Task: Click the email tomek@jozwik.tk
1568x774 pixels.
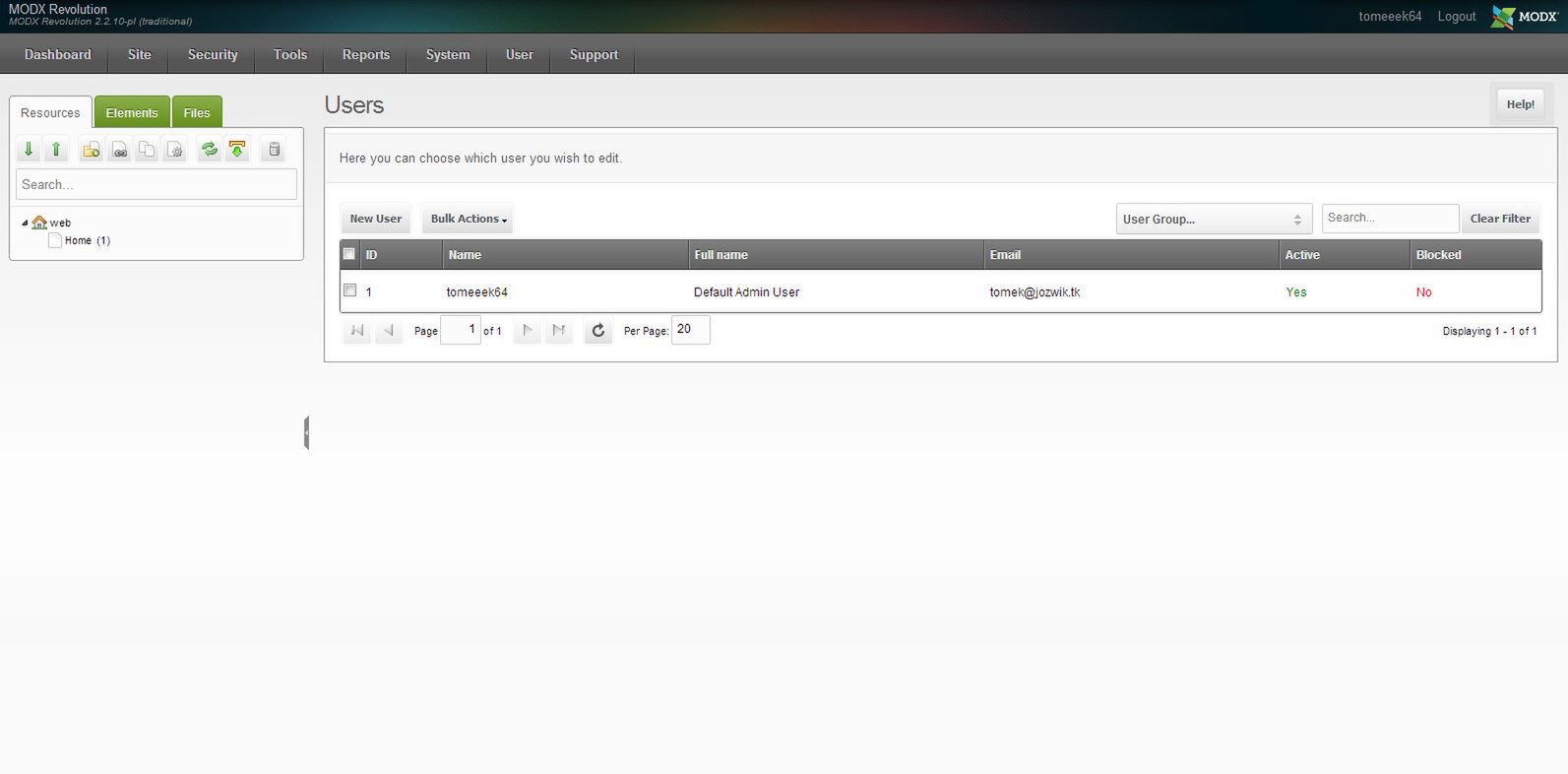Action: coord(1035,291)
